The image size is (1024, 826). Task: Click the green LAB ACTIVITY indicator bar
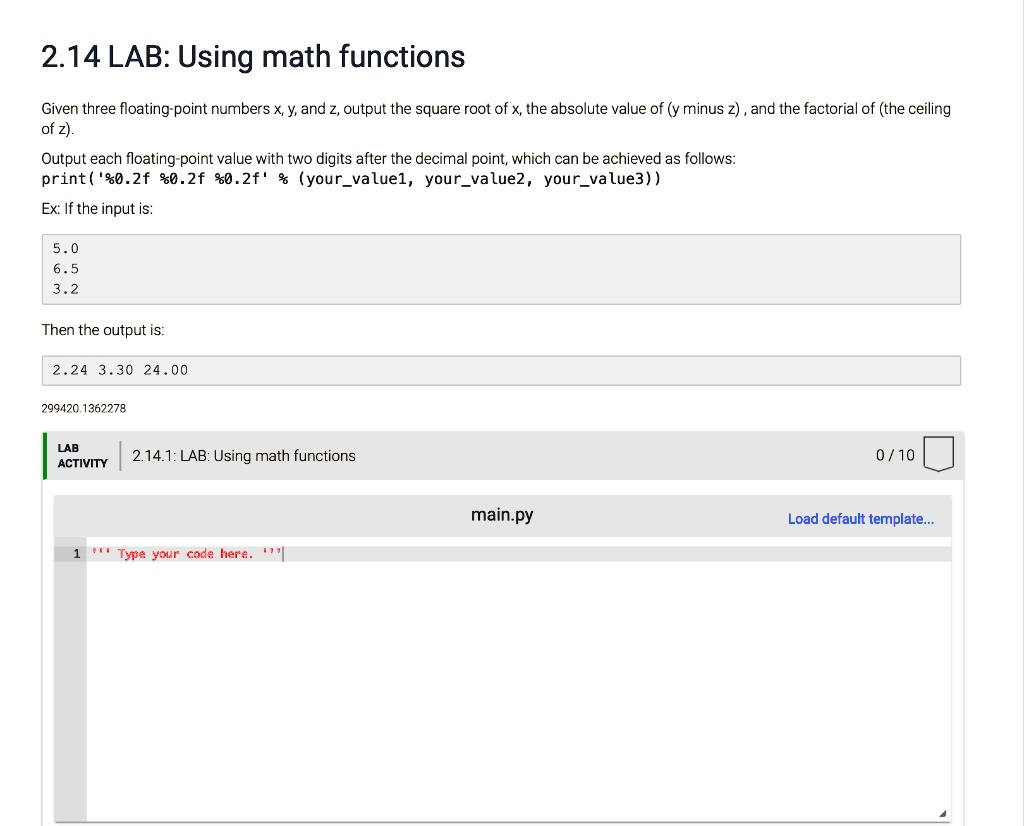[x=44, y=455]
